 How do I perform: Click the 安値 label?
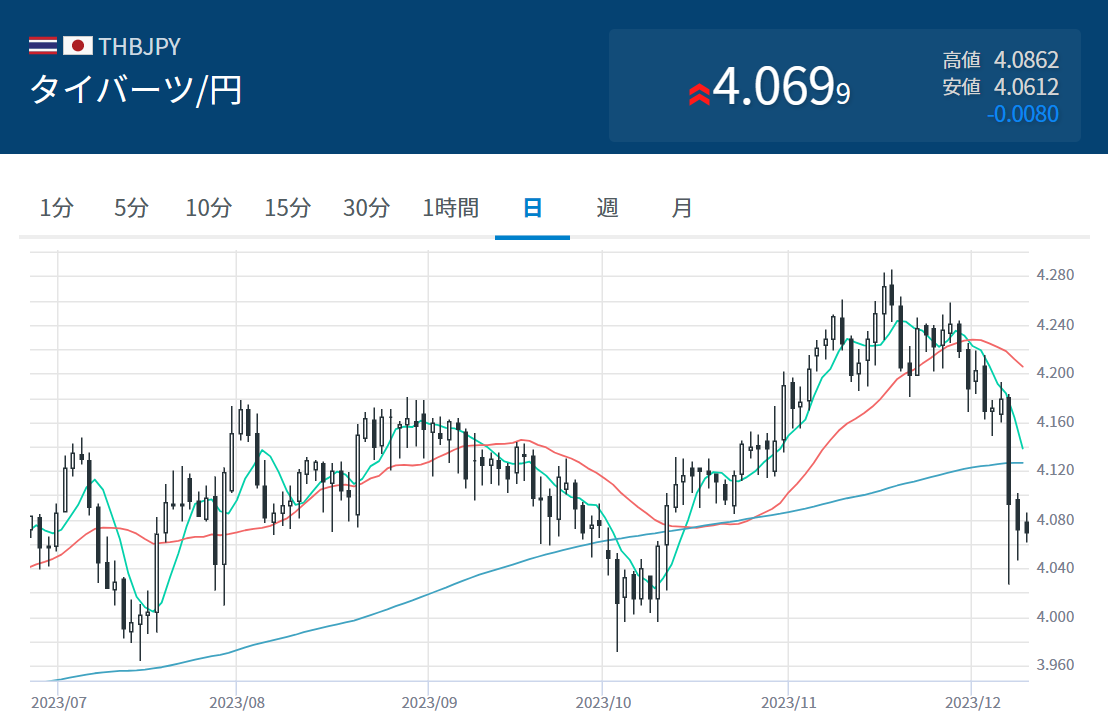[962, 87]
